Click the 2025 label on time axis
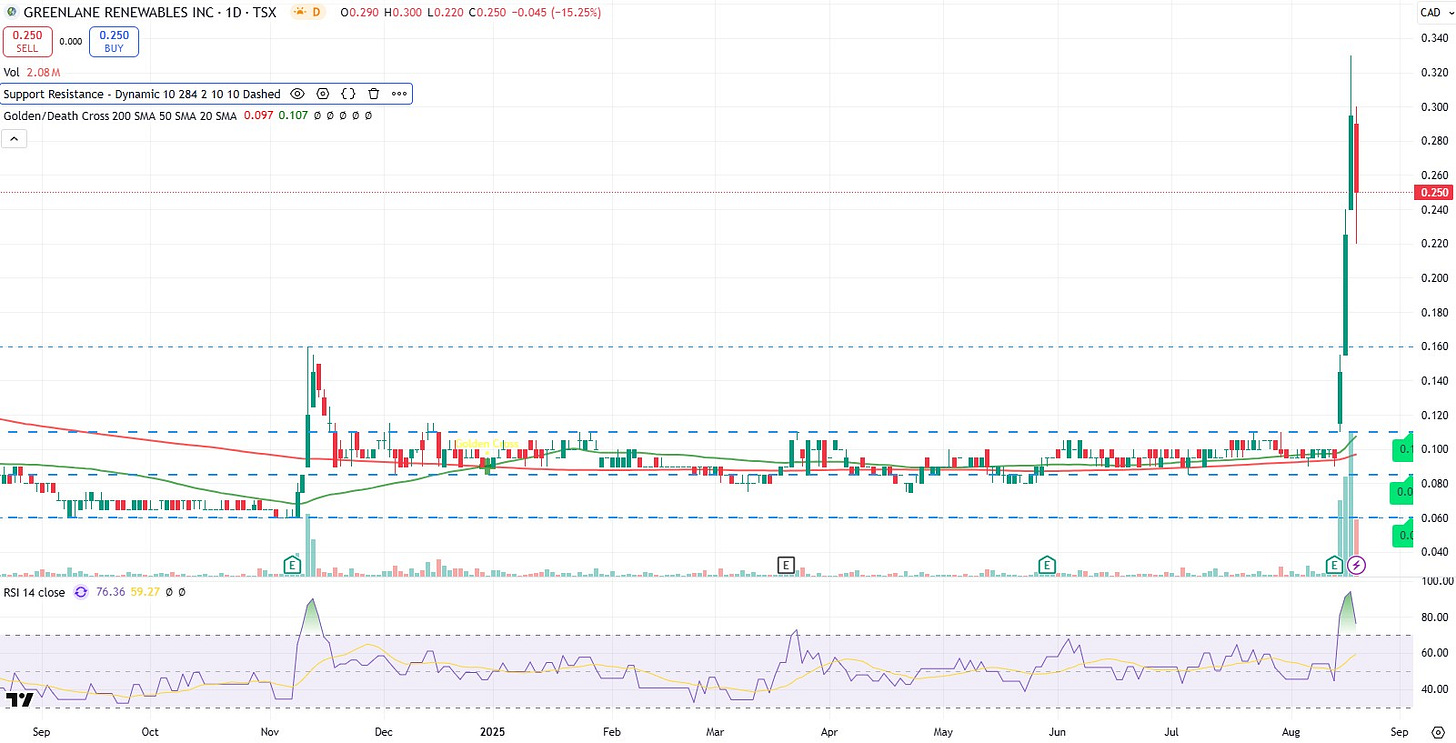 click(494, 732)
